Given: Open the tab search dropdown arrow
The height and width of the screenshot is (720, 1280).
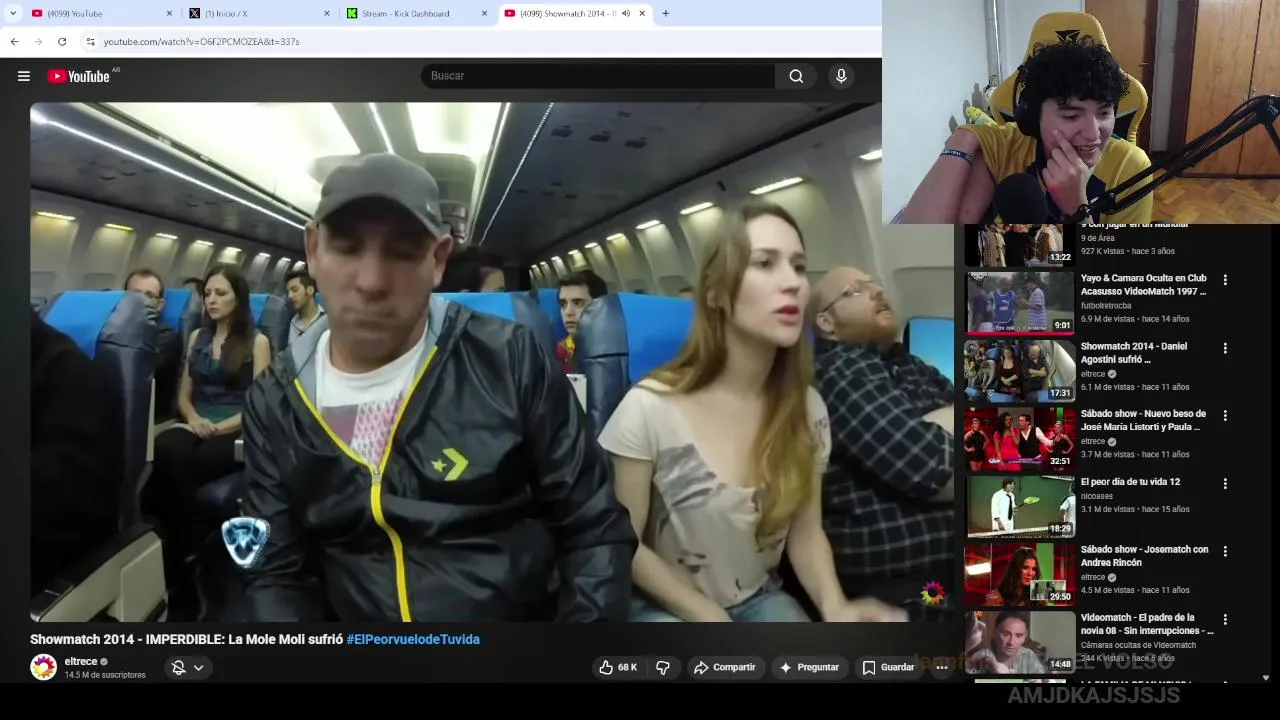Looking at the screenshot, I should pos(13,13).
